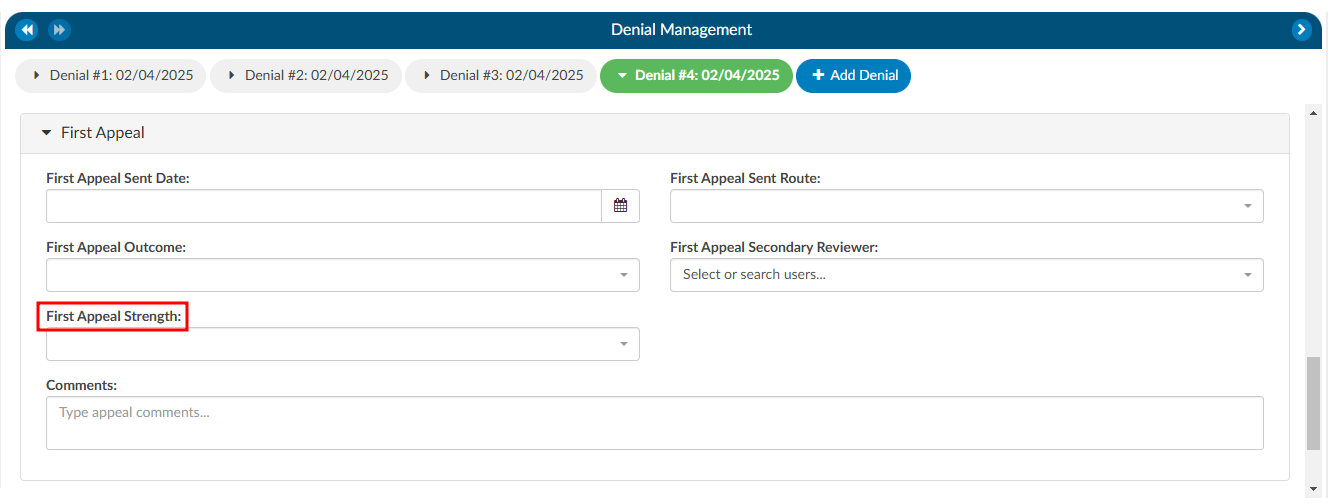
Task: Open First Appeal Strength dropdown
Action: coord(343,344)
